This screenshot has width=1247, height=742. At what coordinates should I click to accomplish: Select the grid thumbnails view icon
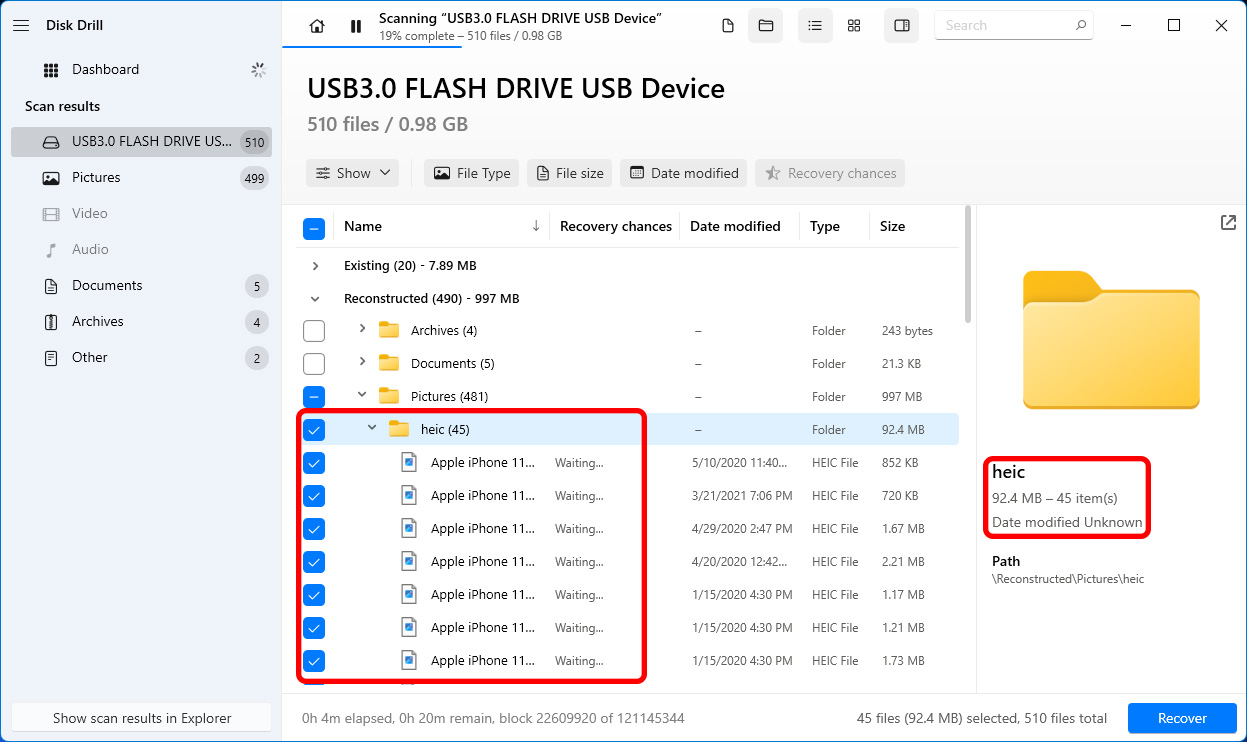point(854,26)
